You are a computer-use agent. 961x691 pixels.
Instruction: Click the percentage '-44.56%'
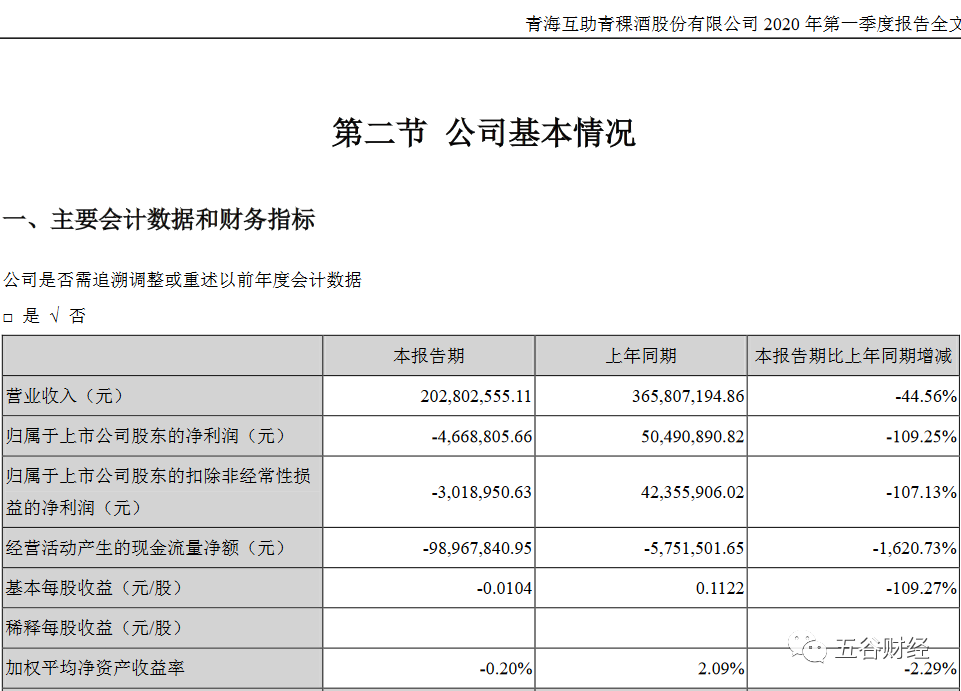pyautogui.click(x=925, y=396)
